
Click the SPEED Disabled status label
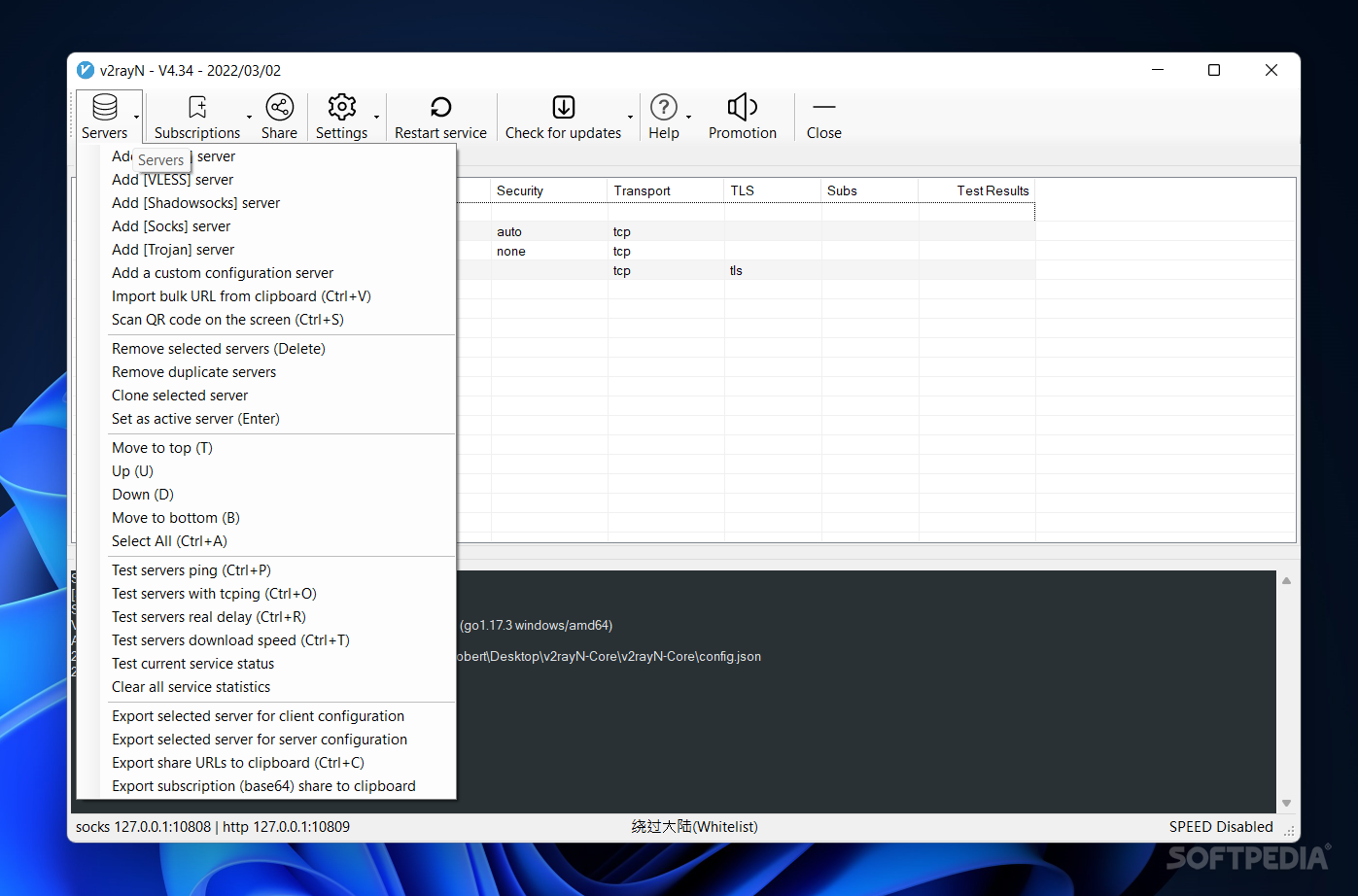(x=1221, y=827)
